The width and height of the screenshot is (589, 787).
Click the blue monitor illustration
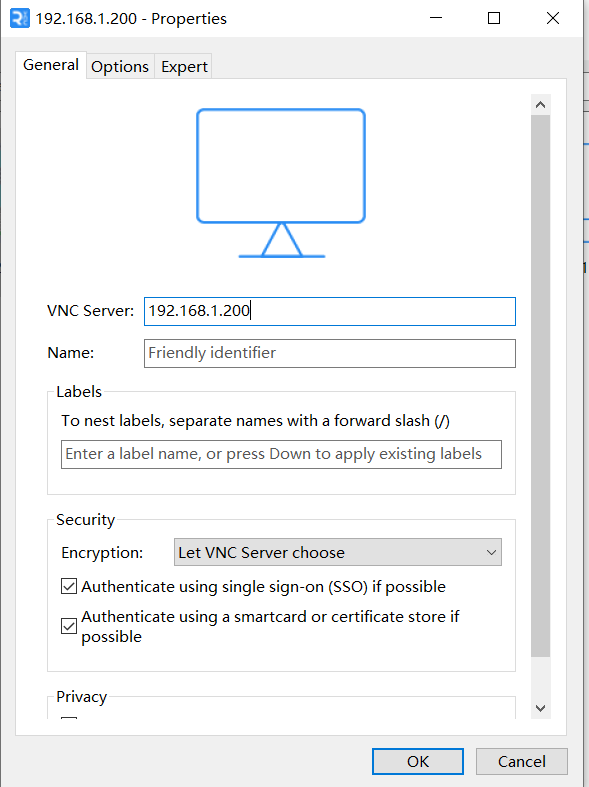pyautogui.click(x=281, y=183)
